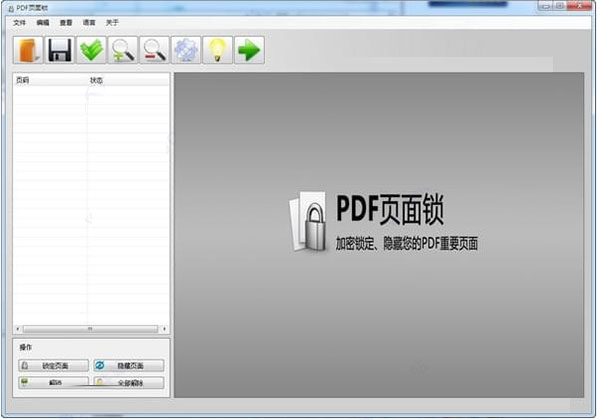Open the 关于 (About) menu
Image resolution: width=600 pixels, height=420 pixels.
(112, 23)
